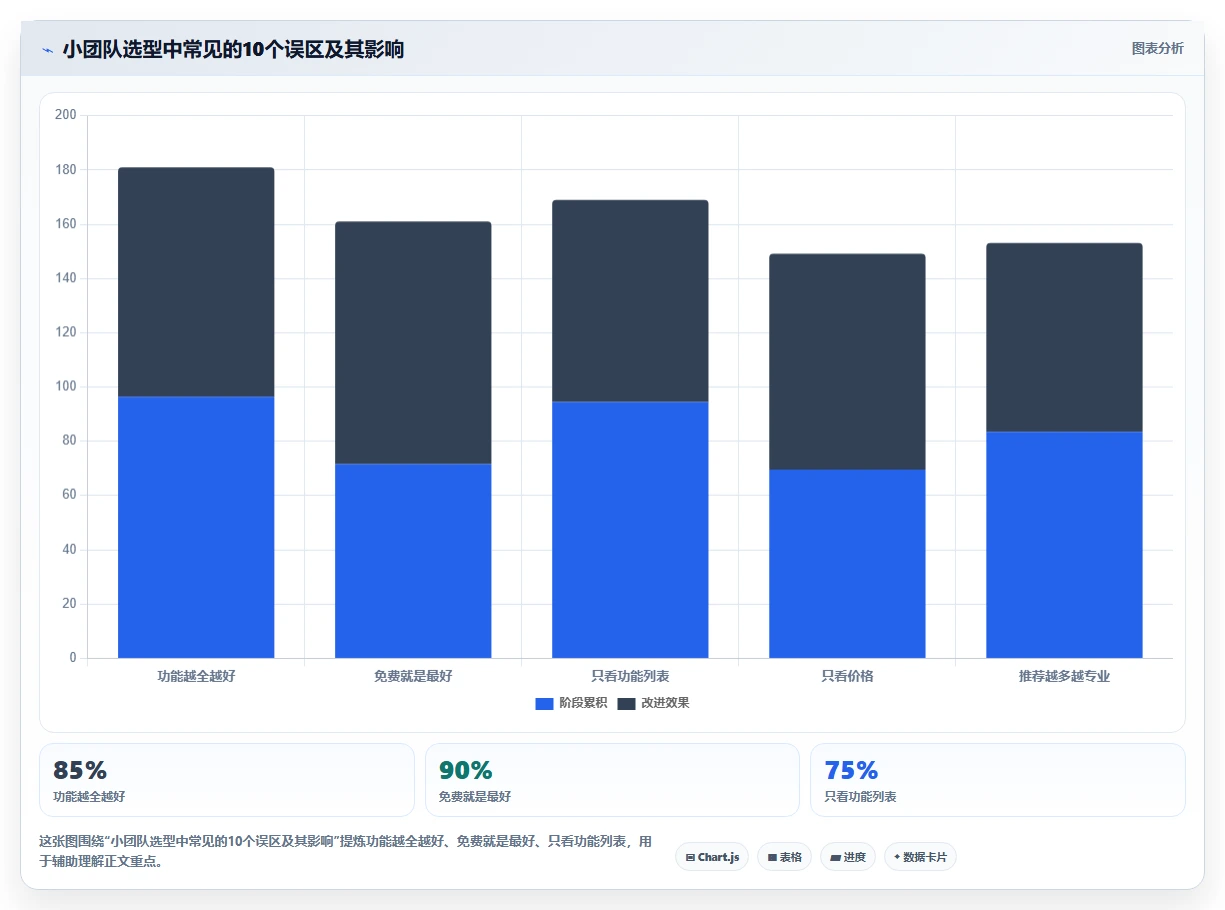1225x910 pixels.
Task: Click the 进度 chip icon
Action: [835, 858]
